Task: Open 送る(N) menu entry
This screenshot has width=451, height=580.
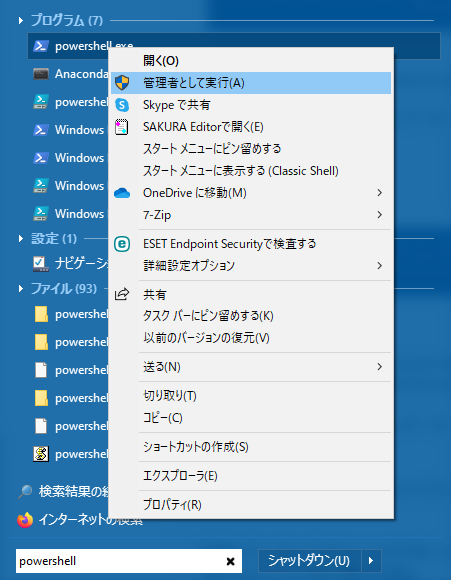Action: coord(251,367)
